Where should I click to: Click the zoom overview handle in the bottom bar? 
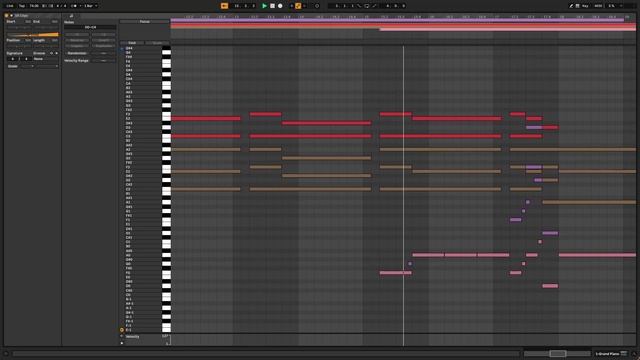[x=557, y=353]
